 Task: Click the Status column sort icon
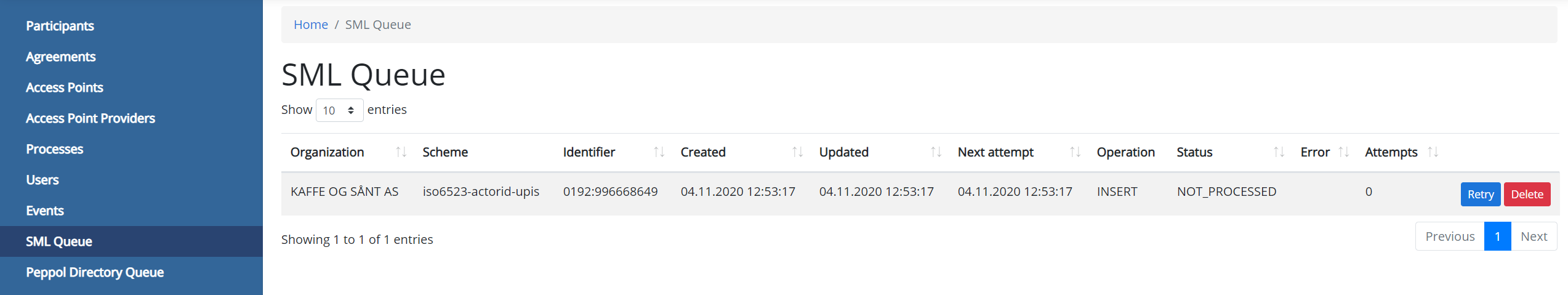pyautogui.click(x=1279, y=152)
